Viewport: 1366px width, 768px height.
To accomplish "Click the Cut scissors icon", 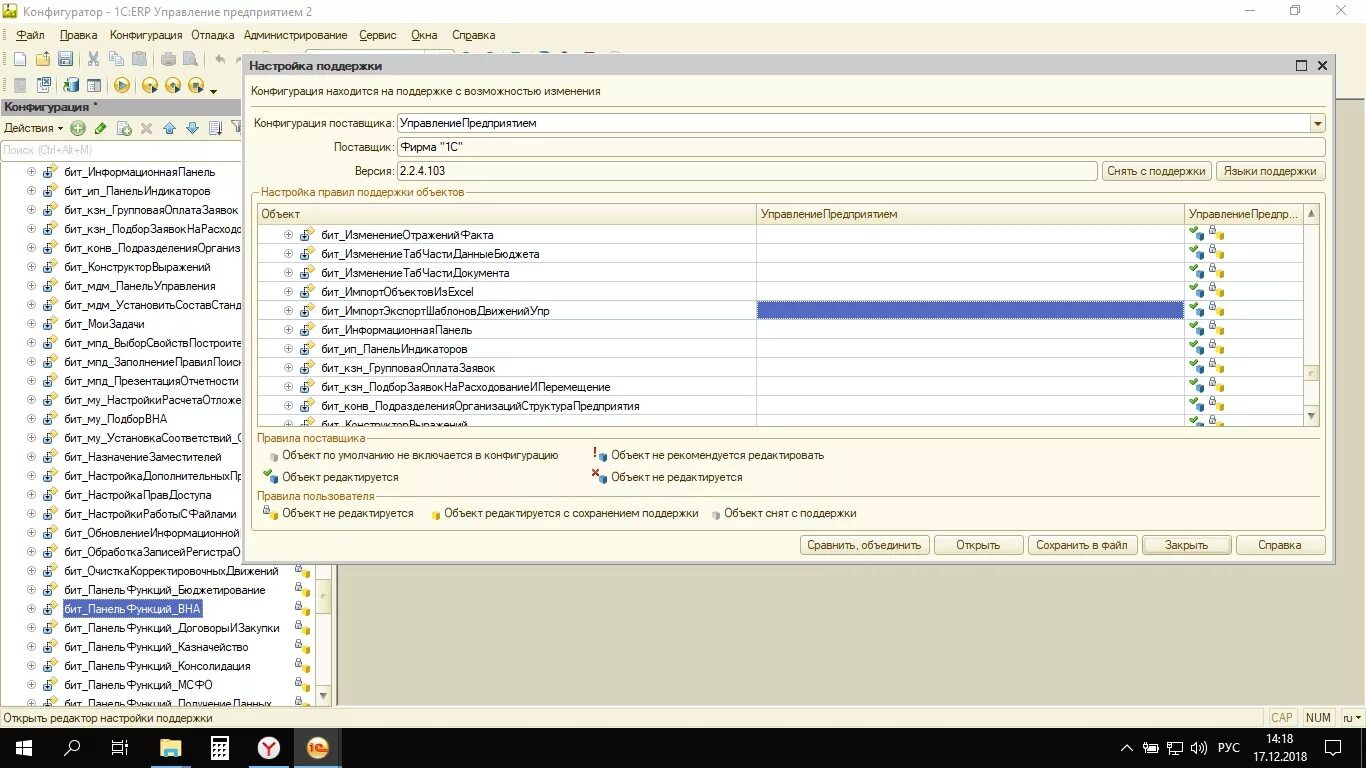I will (x=93, y=59).
